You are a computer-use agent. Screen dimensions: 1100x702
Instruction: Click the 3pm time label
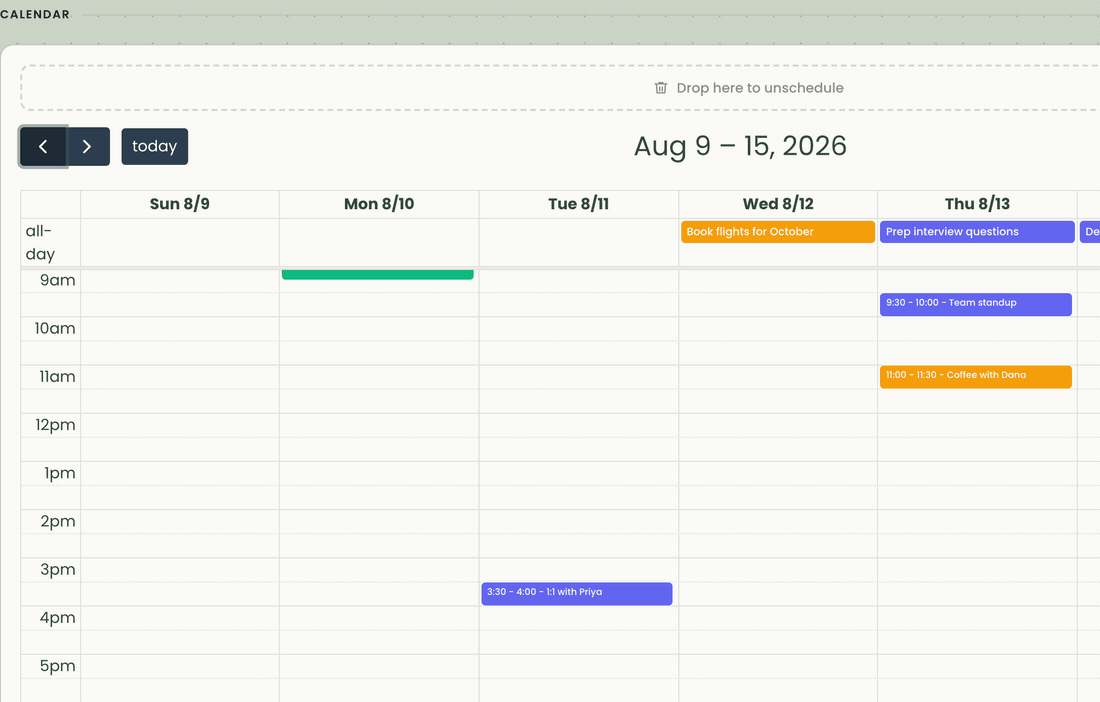pyautogui.click(x=58, y=569)
